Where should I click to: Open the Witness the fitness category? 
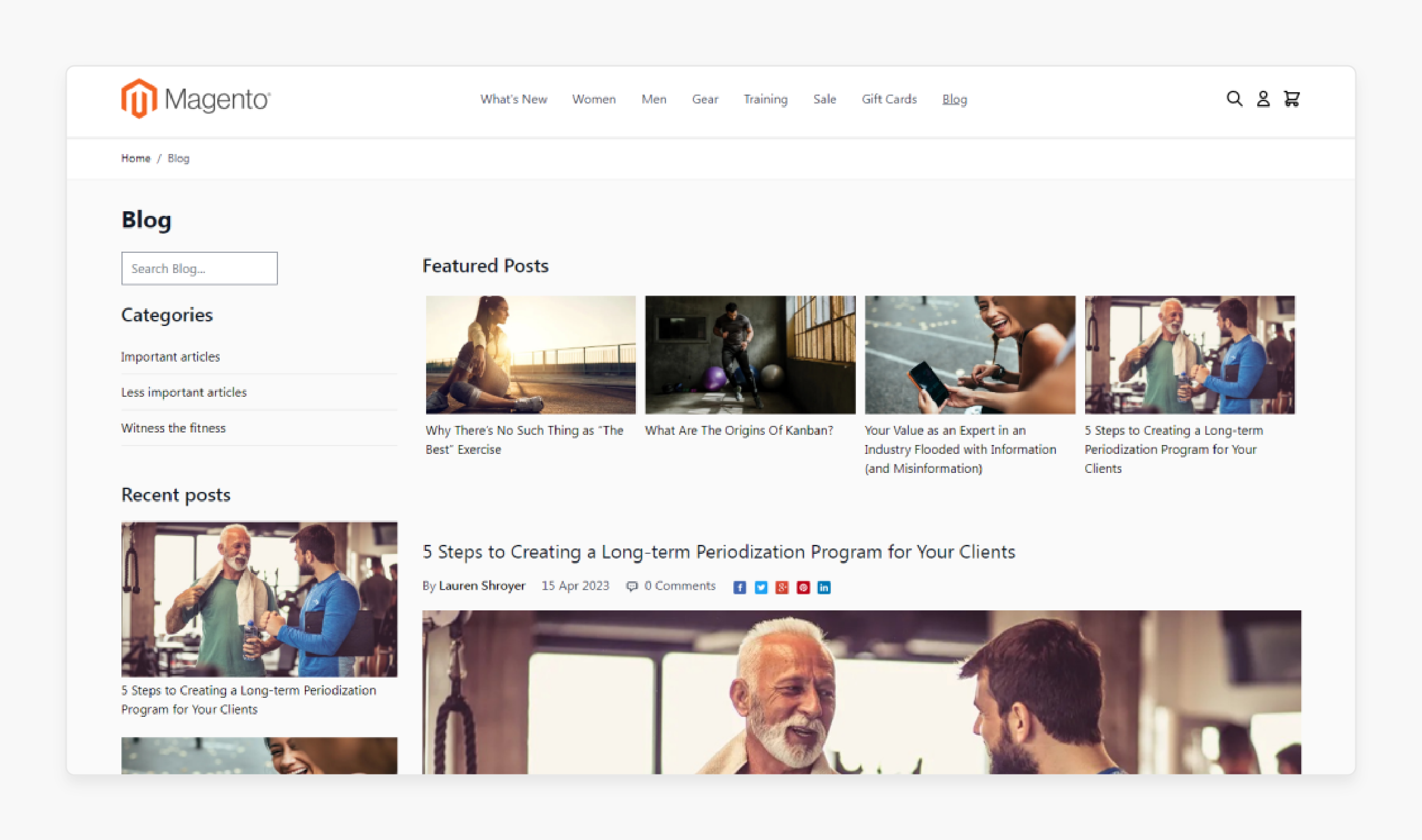click(173, 428)
